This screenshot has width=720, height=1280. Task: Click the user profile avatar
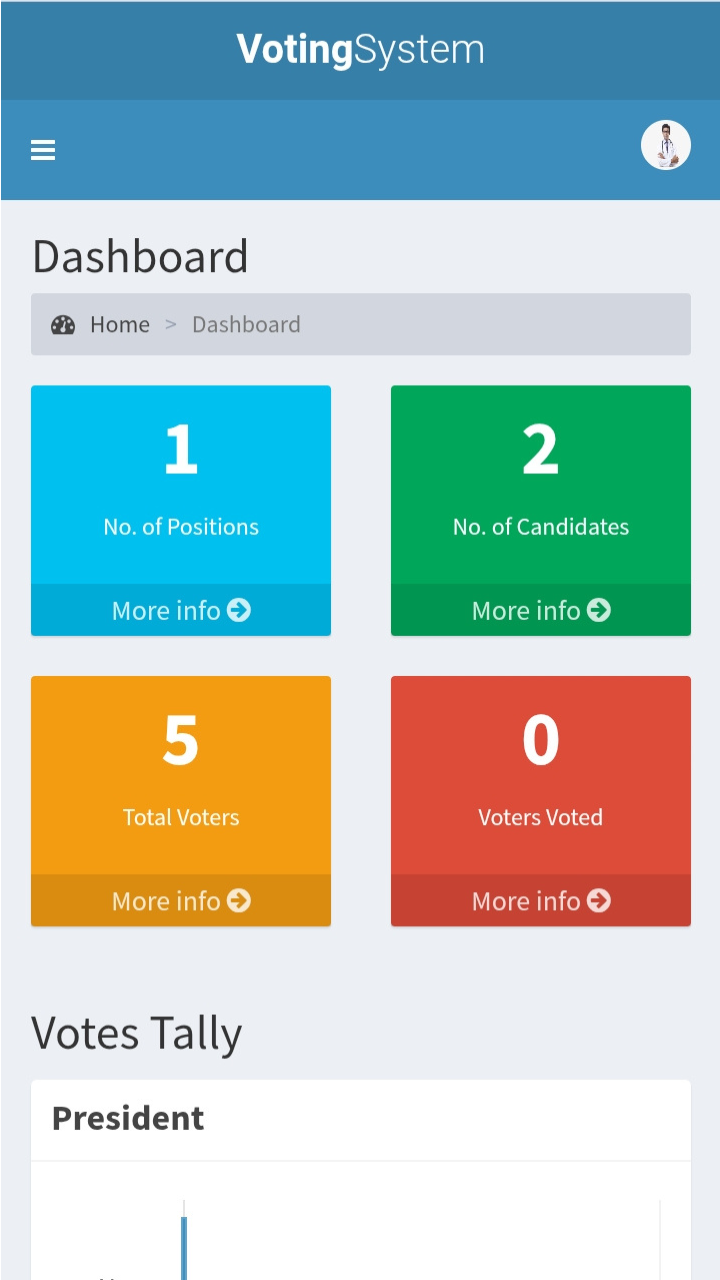click(666, 146)
